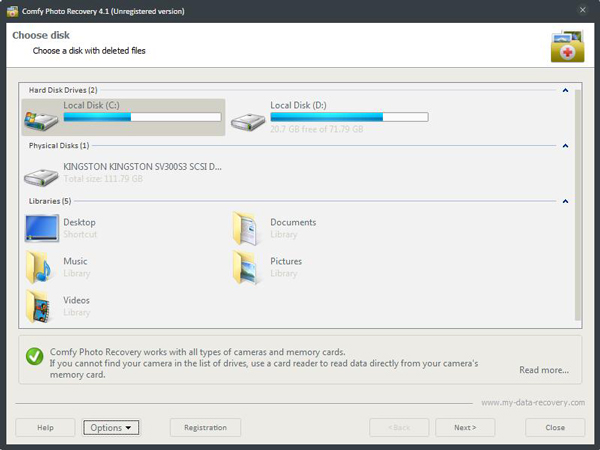
Task: Select the Local Disk (D:) drive icon
Action: pos(248,121)
